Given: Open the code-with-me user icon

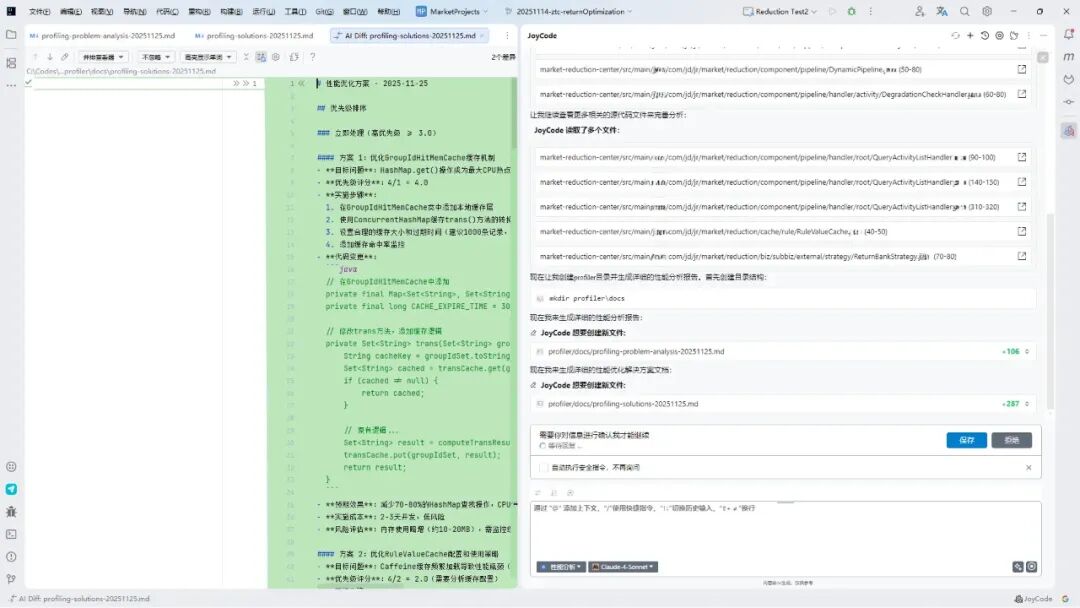Looking at the screenshot, I should pos(920,12).
